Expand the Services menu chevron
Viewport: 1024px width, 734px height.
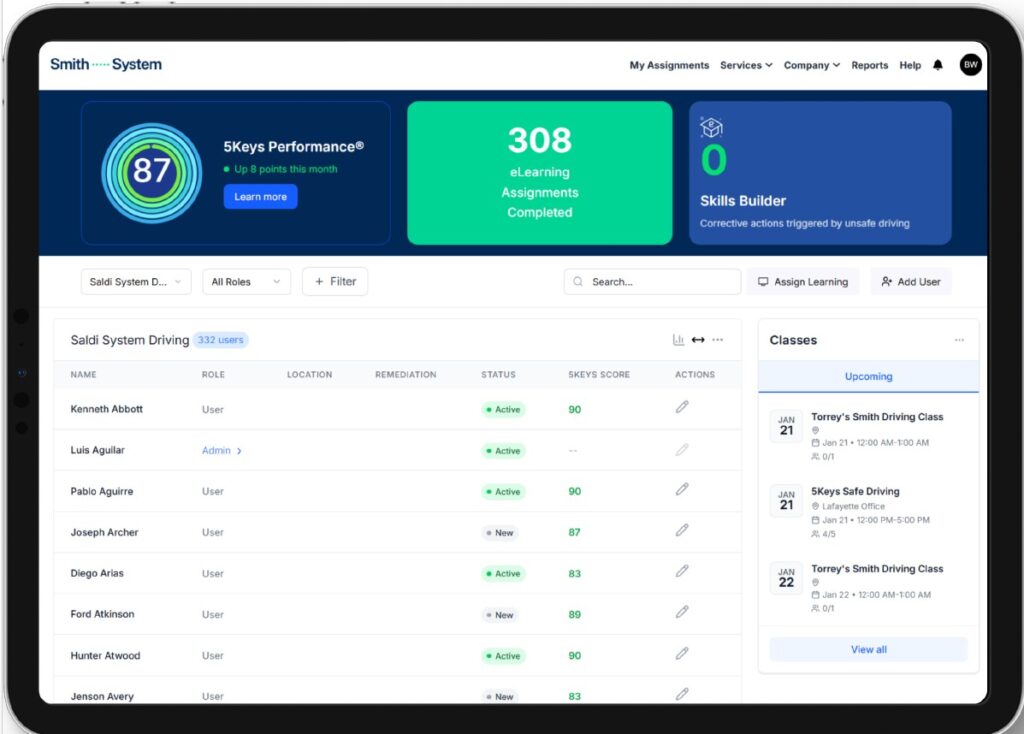coord(768,65)
